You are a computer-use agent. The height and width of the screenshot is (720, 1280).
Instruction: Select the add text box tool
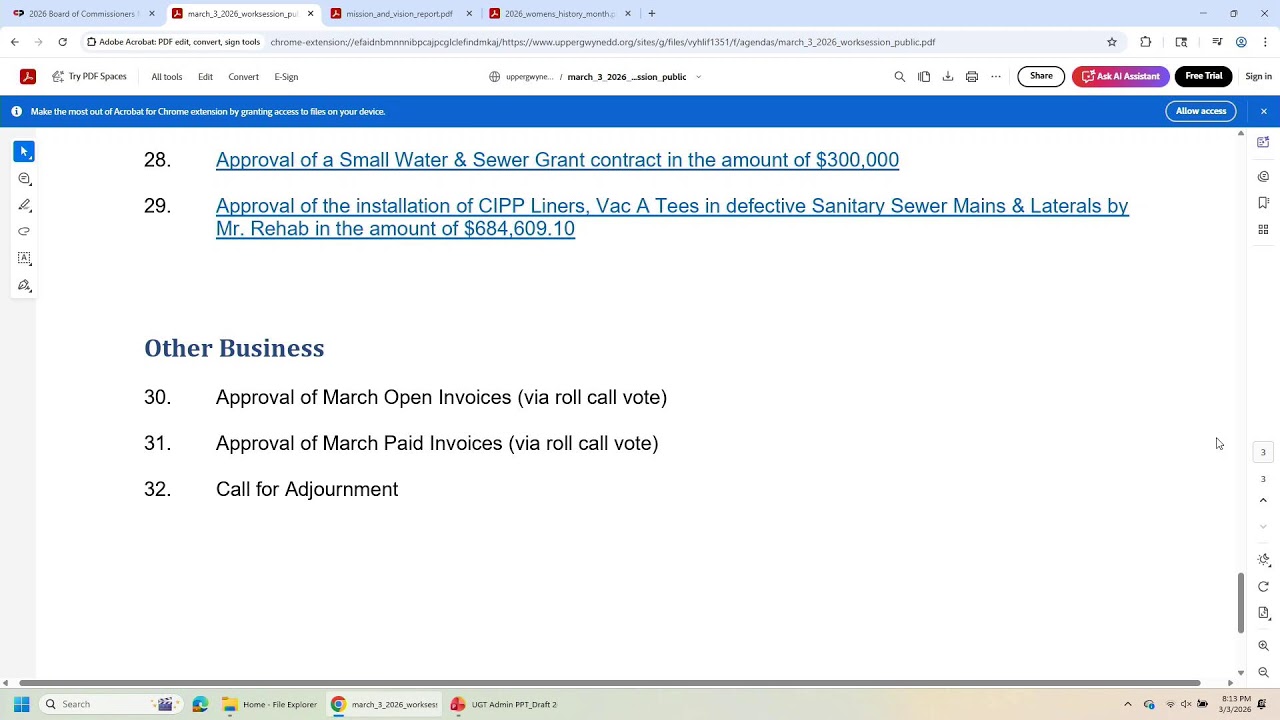pyautogui.click(x=24, y=258)
